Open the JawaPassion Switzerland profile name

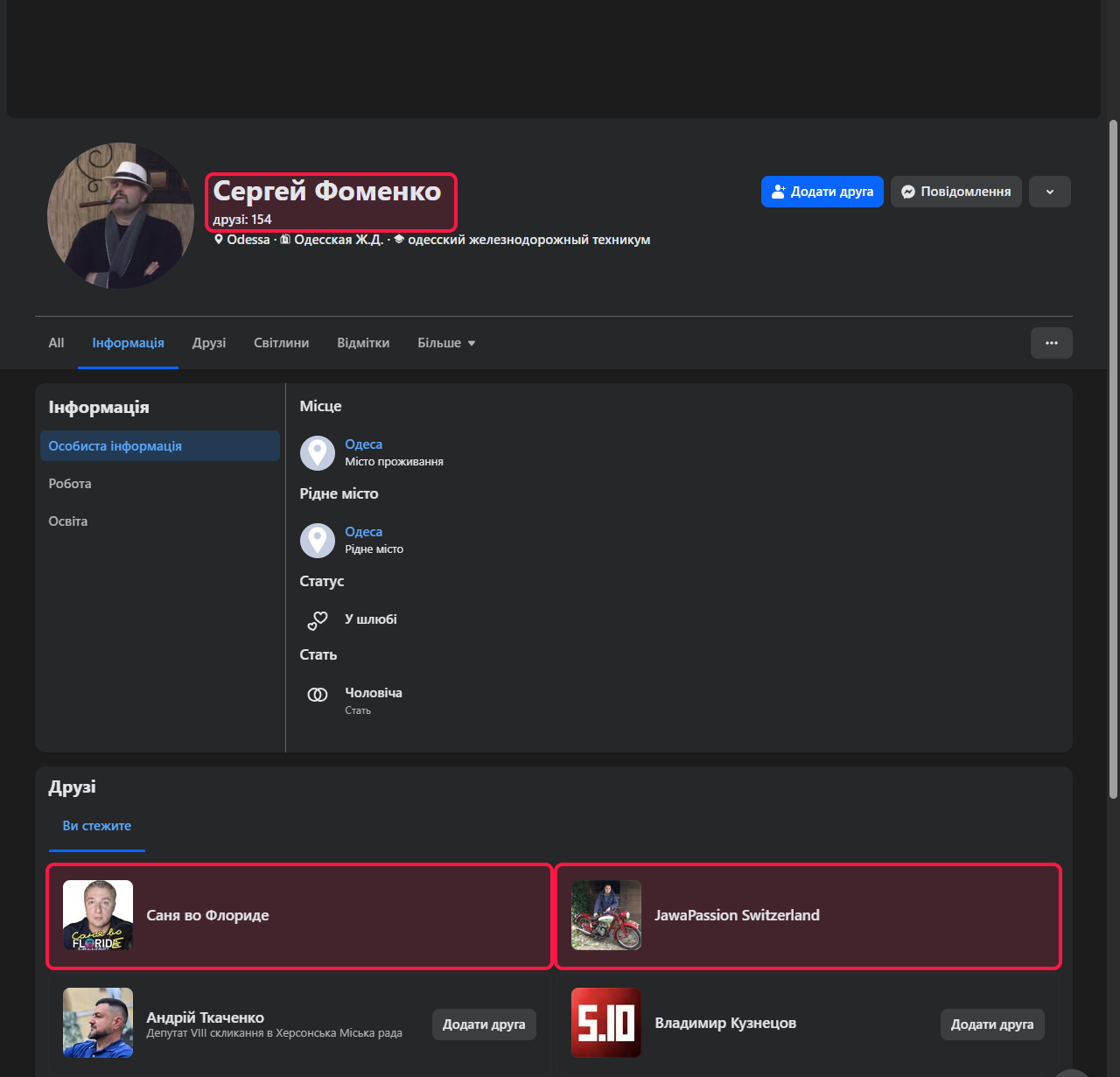coord(738,915)
